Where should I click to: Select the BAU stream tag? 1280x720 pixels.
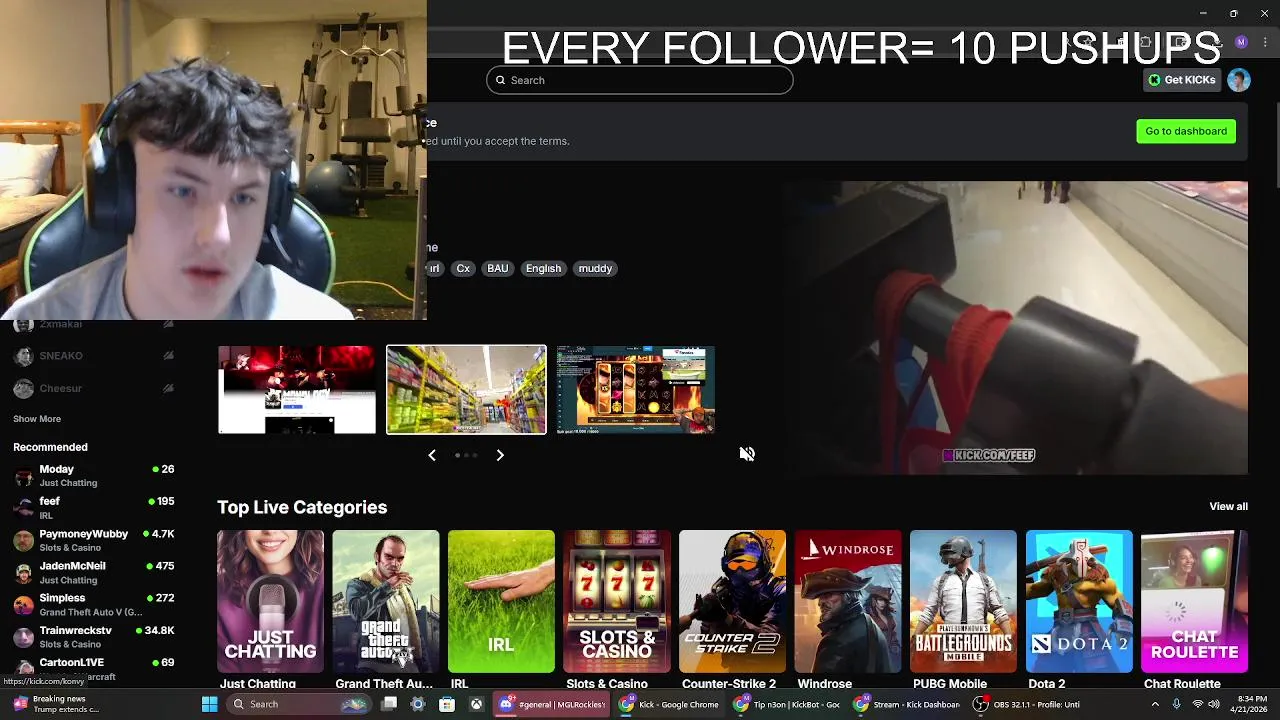497,268
